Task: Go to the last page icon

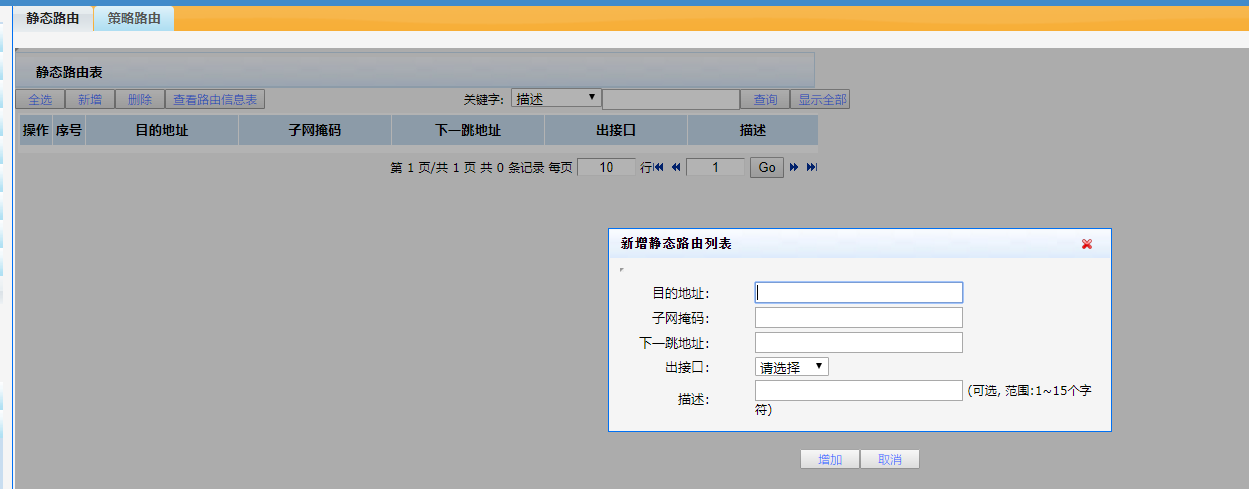Action: click(812, 168)
